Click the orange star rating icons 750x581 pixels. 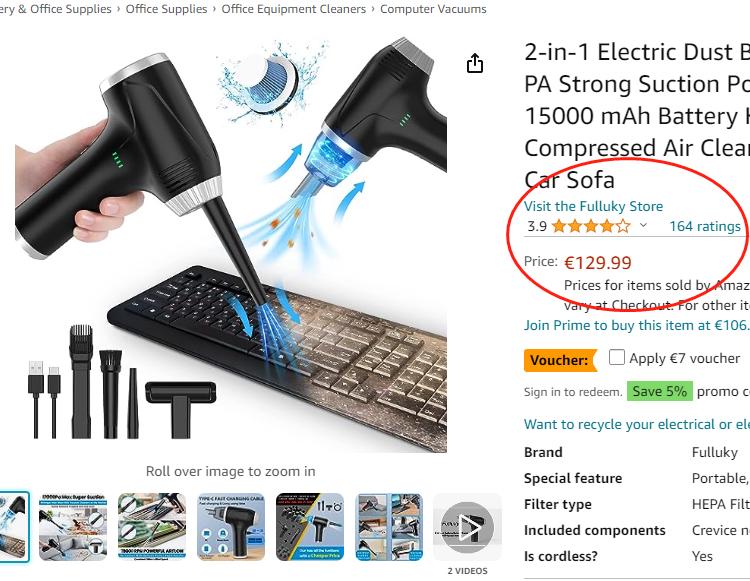point(591,226)
